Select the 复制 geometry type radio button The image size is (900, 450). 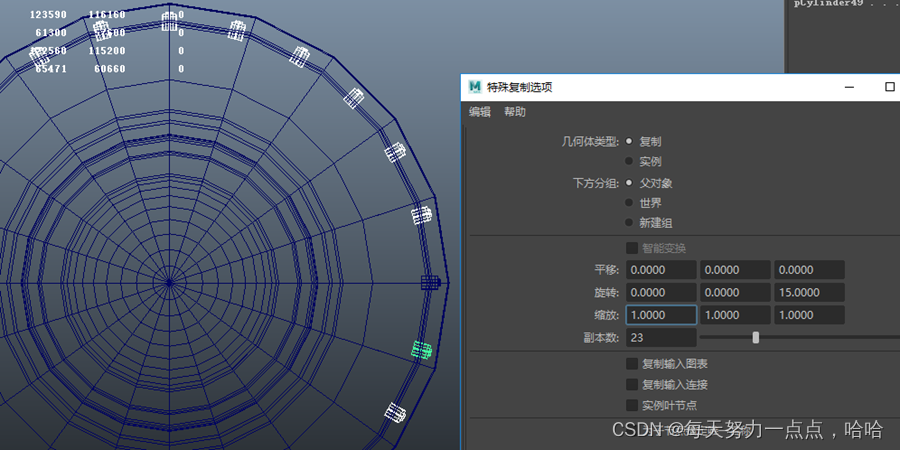coord(629,141)
